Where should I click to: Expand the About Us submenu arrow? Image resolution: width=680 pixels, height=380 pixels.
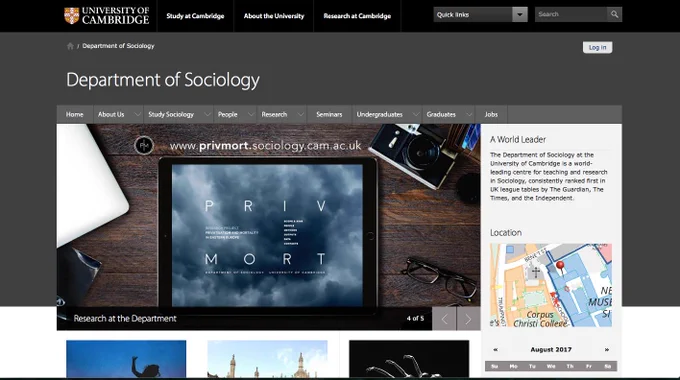coord(137,115)
